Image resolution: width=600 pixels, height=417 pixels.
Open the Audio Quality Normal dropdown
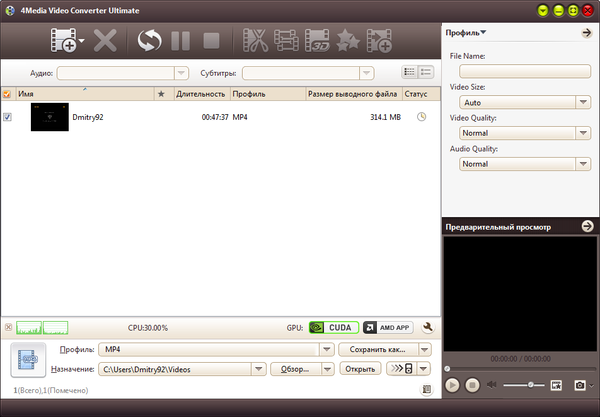[583, 164]
